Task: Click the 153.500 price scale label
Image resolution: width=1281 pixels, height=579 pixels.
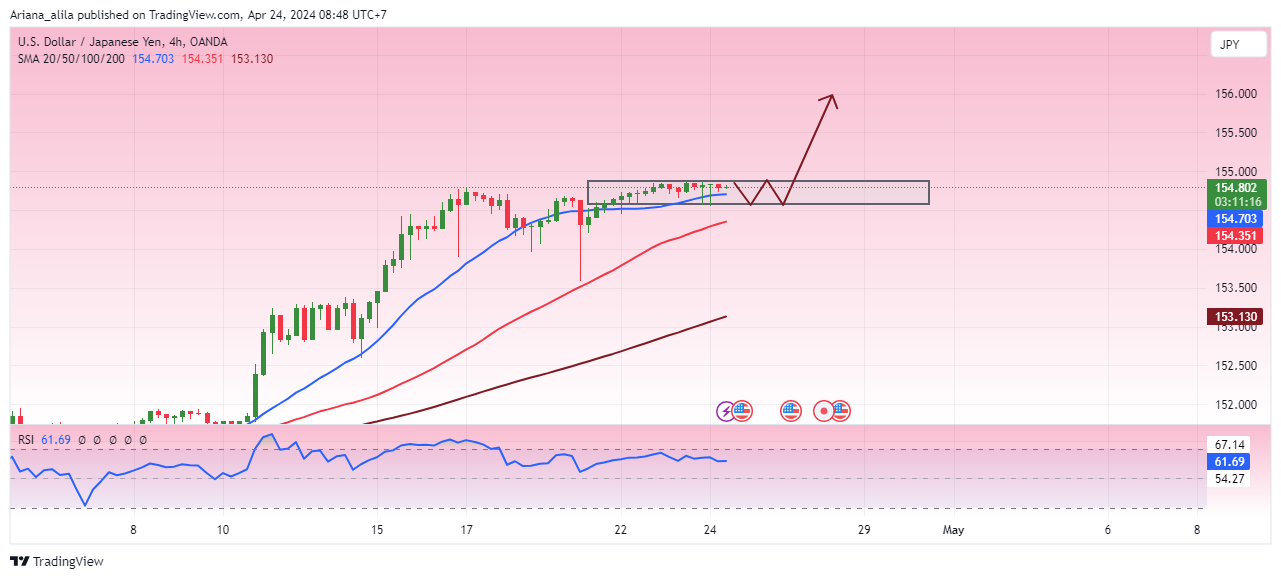Action: pos(1236,288)
